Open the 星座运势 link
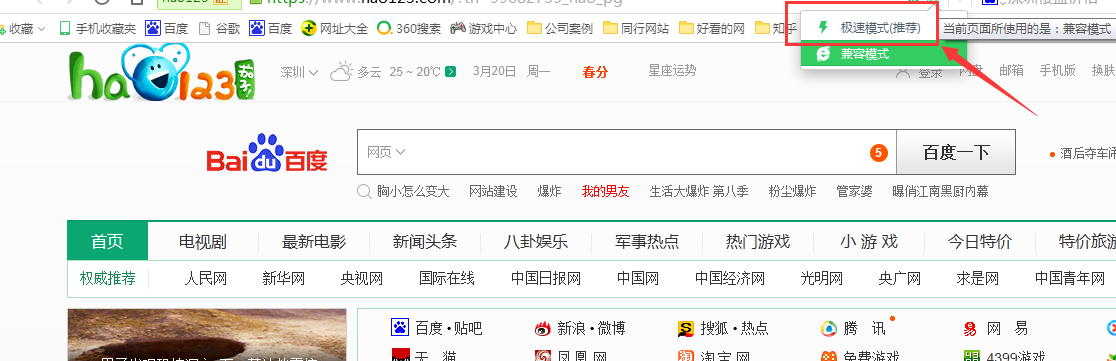Viewport: 1116px width, 361px height. (x=672, y=70)
